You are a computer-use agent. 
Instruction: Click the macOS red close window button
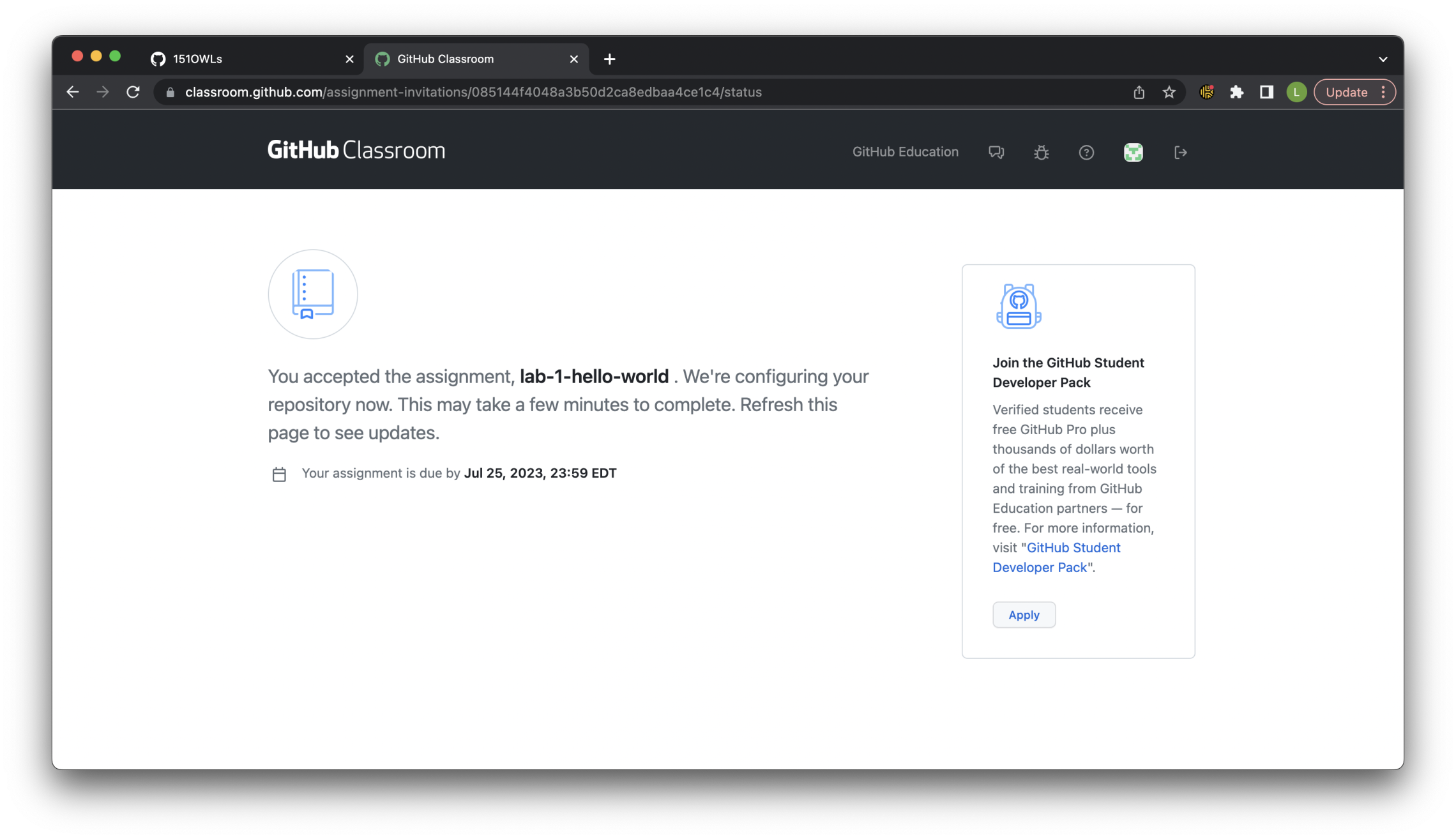pos(77,56)
